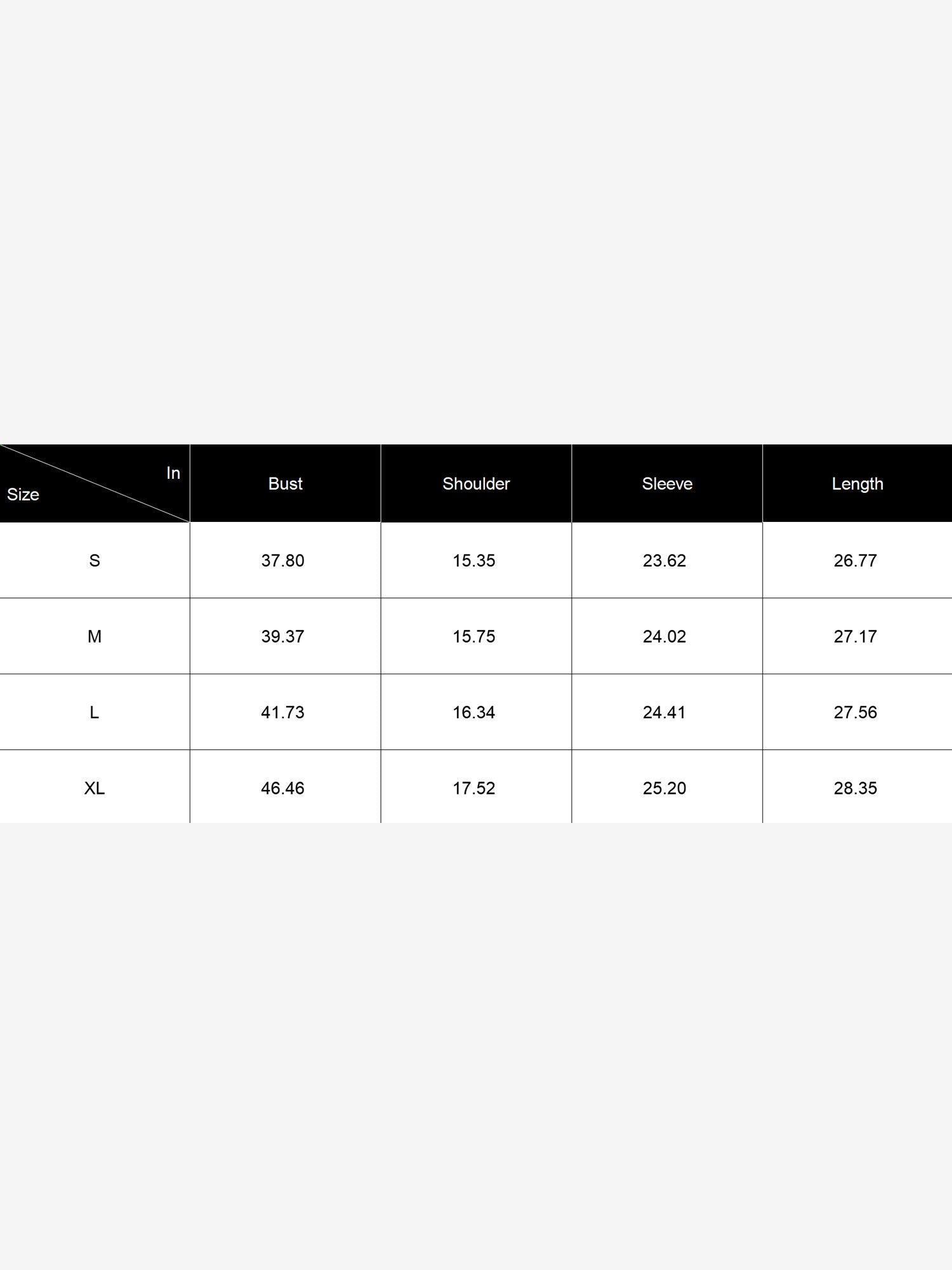Click the S size row label
Image resolution: width=952 pixels, height=1270 pixels.
[95, 561]
